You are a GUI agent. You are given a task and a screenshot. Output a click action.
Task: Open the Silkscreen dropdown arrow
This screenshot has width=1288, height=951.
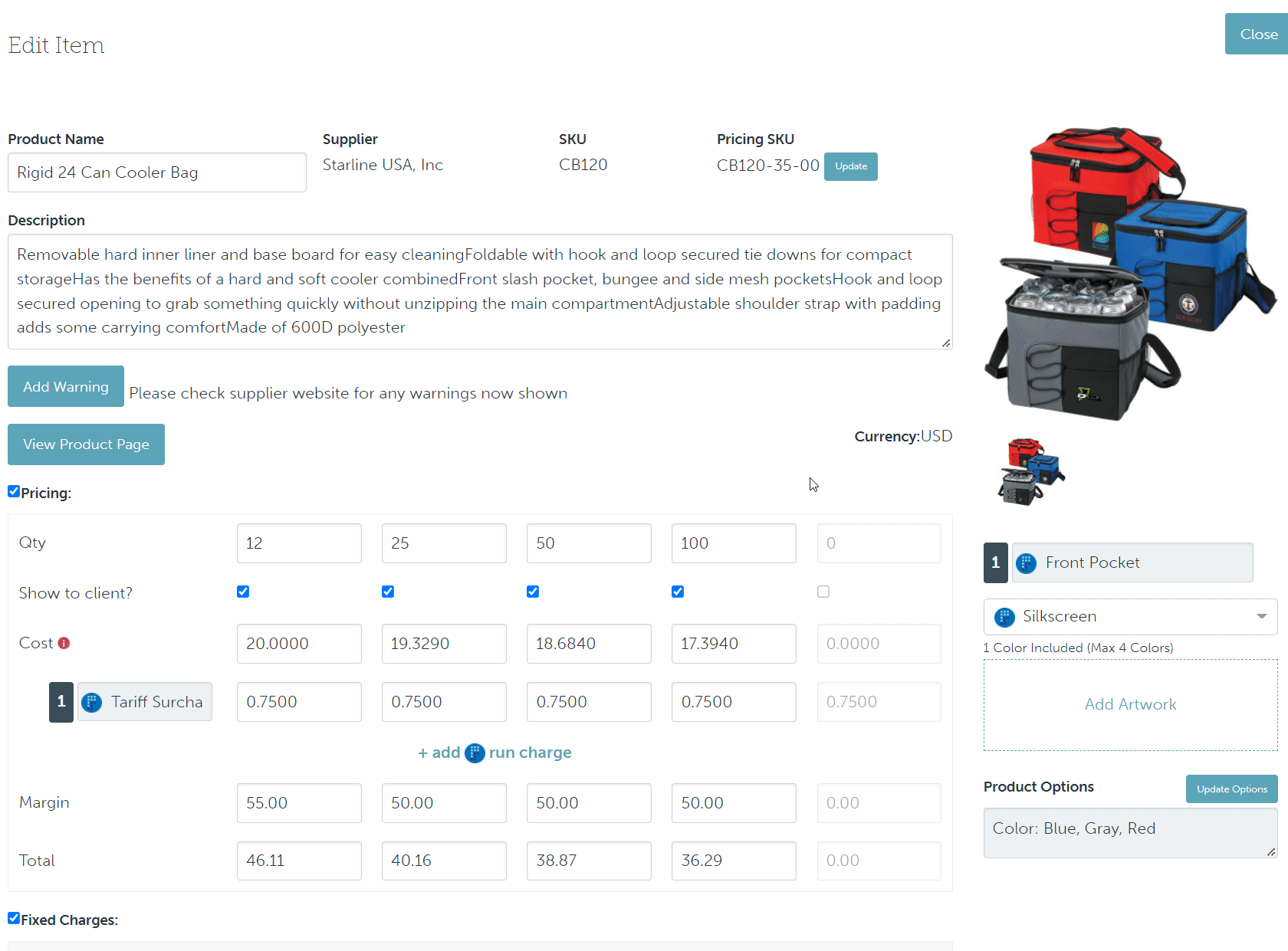click(1261, 617)
